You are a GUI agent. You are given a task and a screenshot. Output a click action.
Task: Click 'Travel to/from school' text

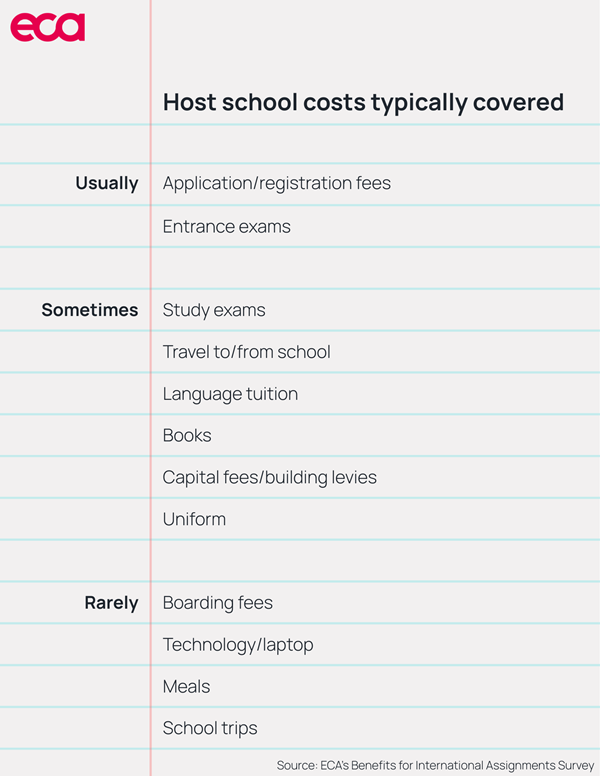pyautogui.click(x=246, y=352)
